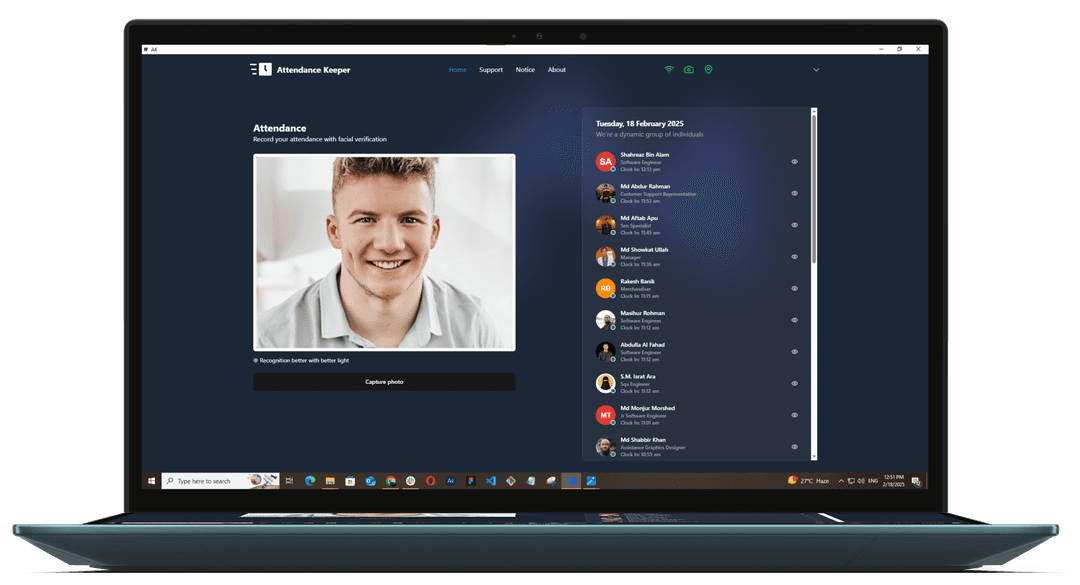Click the attendance list scrollbar thumb

coord(814,190)
